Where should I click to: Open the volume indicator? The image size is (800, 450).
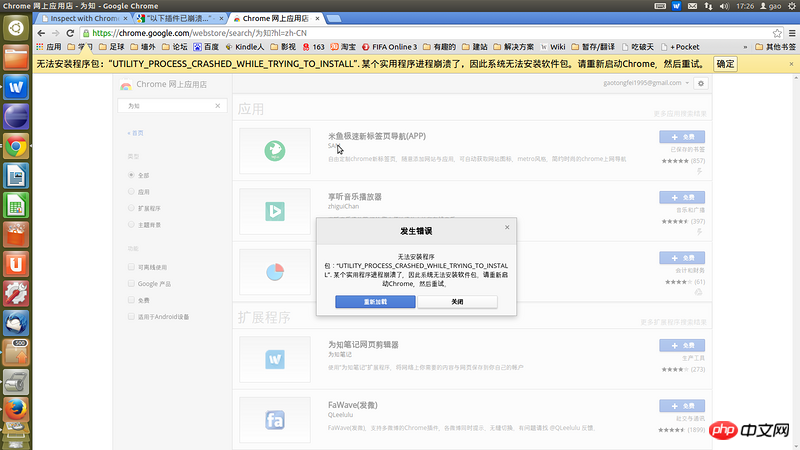(x=724, y=6)
